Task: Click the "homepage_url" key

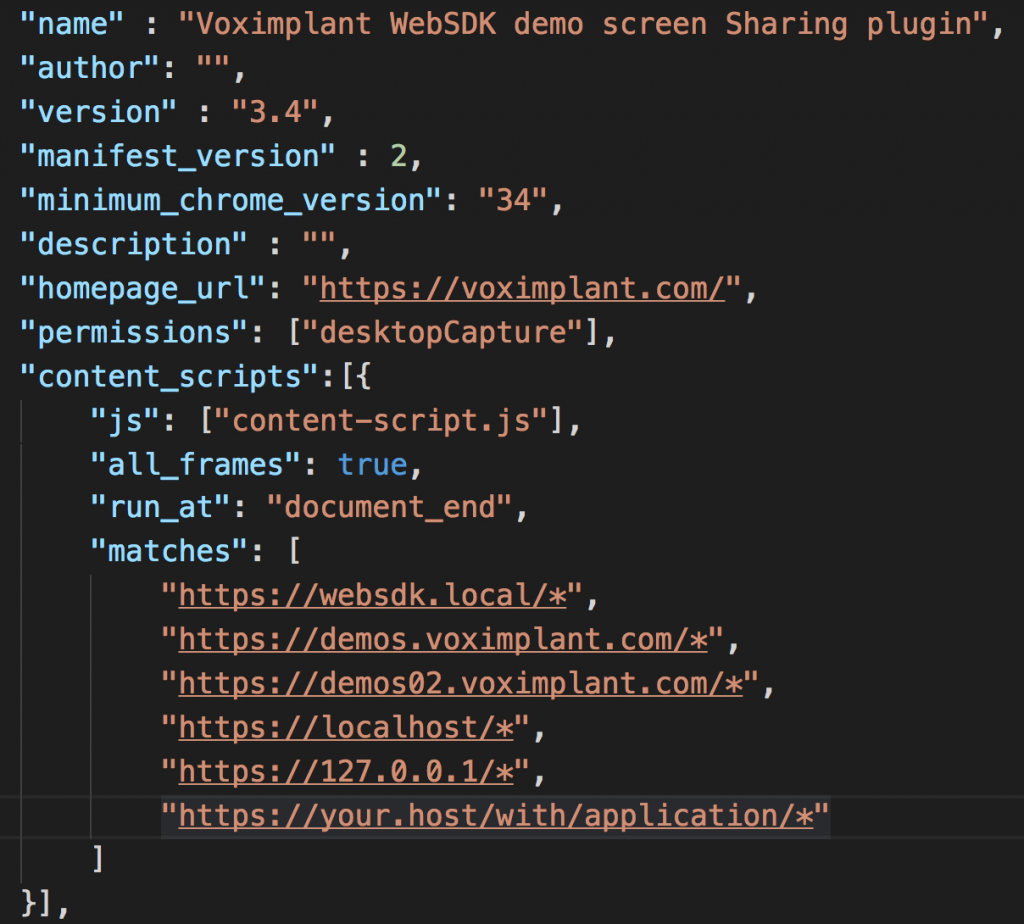Action: point(142,288)
